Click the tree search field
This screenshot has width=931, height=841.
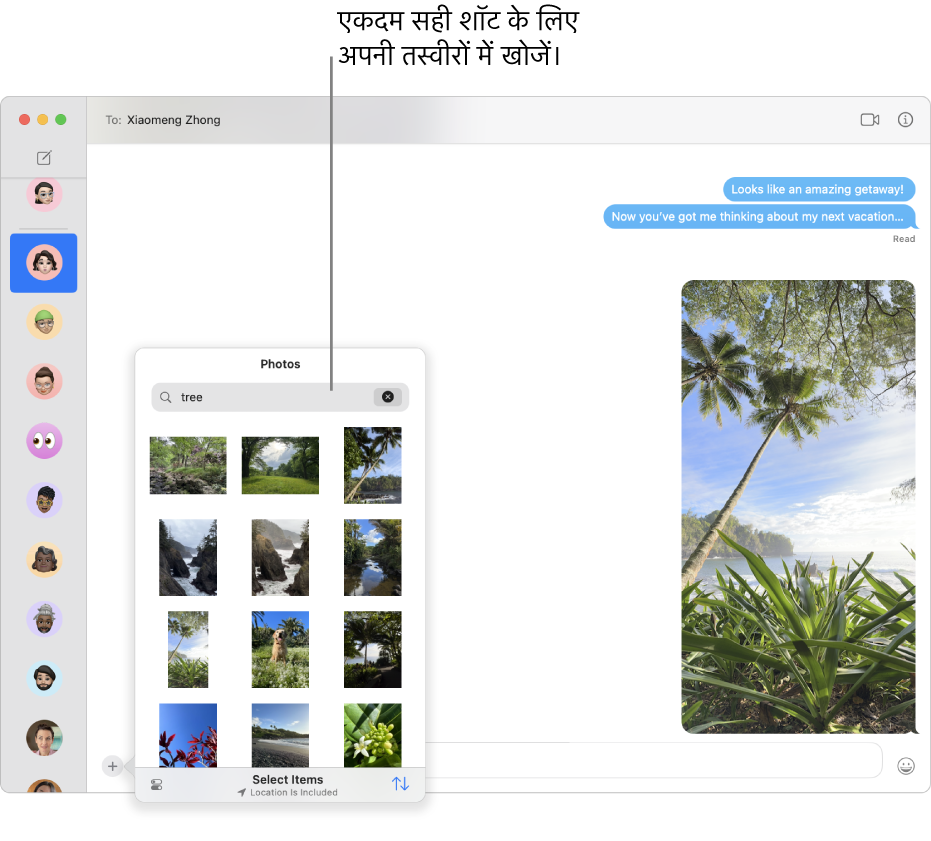coord(280,397)
